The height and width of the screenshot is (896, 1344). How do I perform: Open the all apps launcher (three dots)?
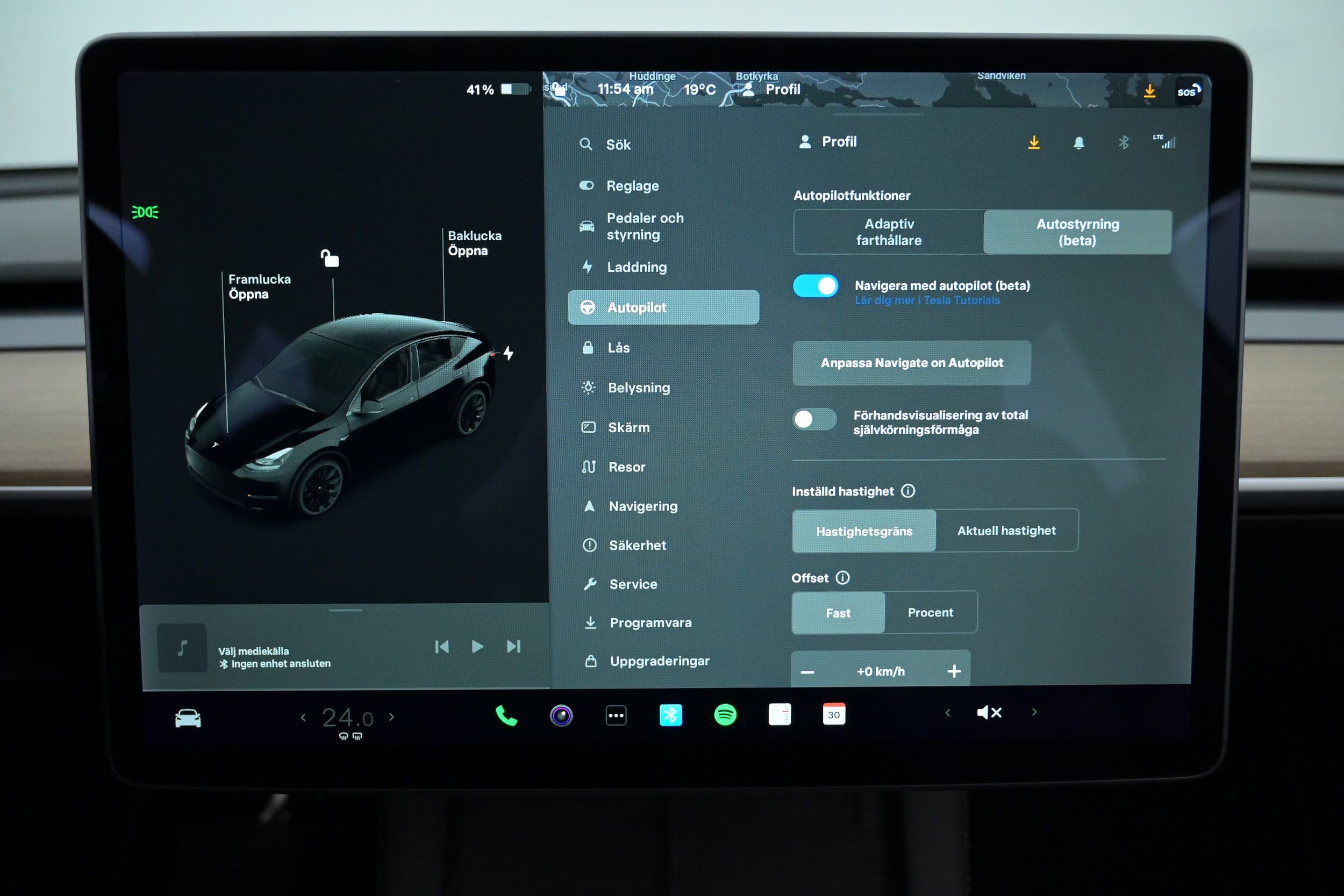(x=616, y=715)
